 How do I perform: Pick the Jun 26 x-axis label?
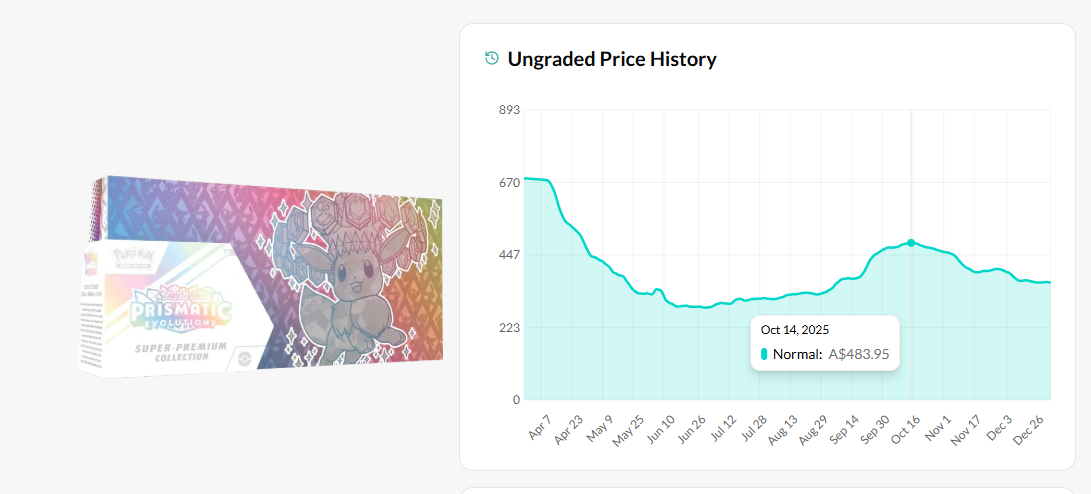692,431
